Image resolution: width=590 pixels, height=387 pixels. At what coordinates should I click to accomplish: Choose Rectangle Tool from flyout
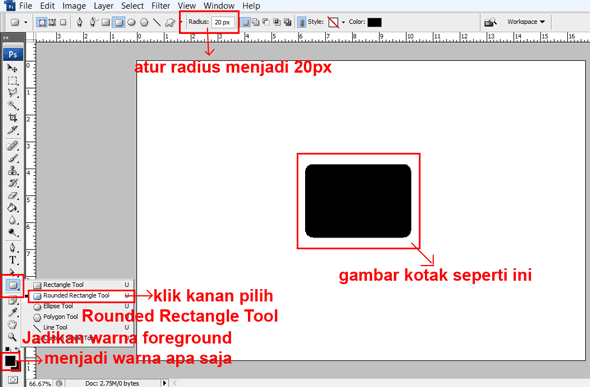pyautogui.click(x=81, y=285)
